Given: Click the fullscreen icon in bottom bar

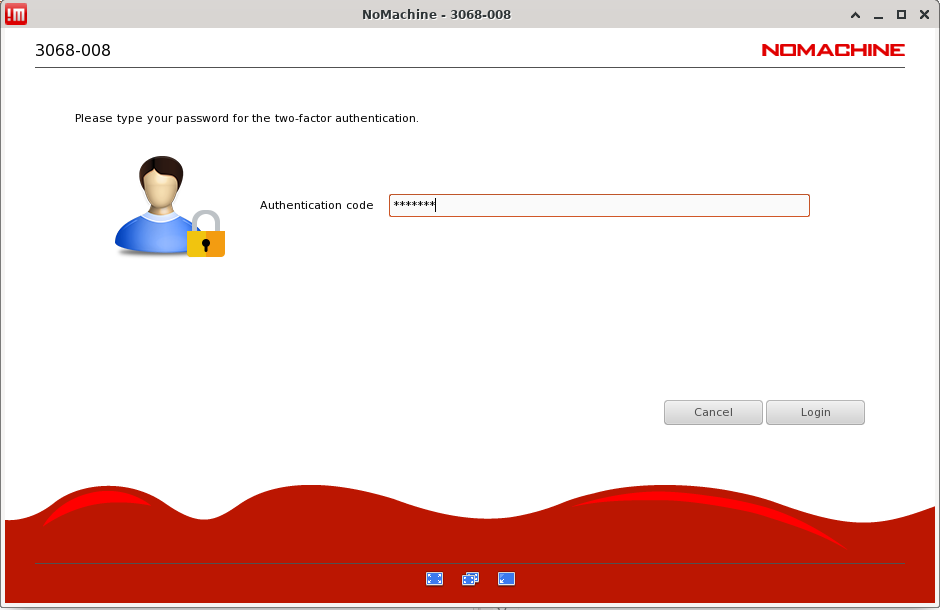Looking at the screenshot, I should coord(434,578).
